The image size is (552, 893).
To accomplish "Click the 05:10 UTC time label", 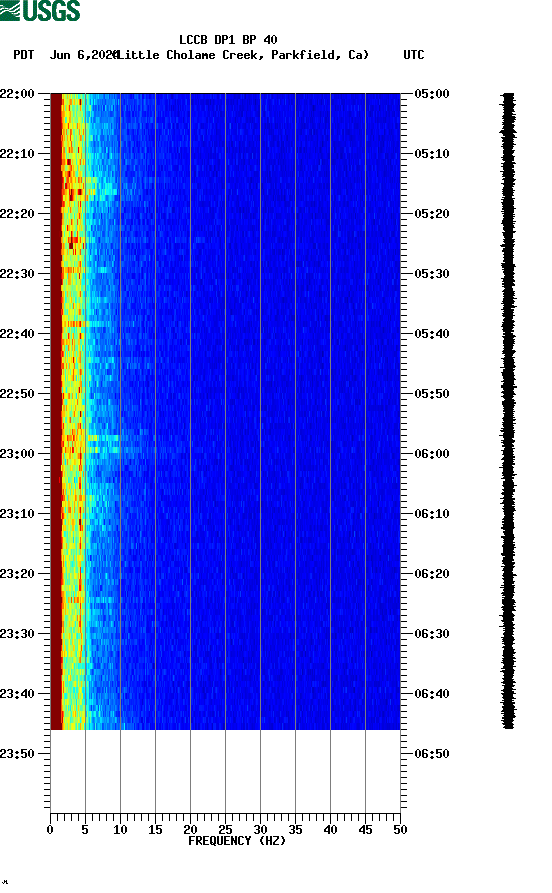I will click(432, 154).
